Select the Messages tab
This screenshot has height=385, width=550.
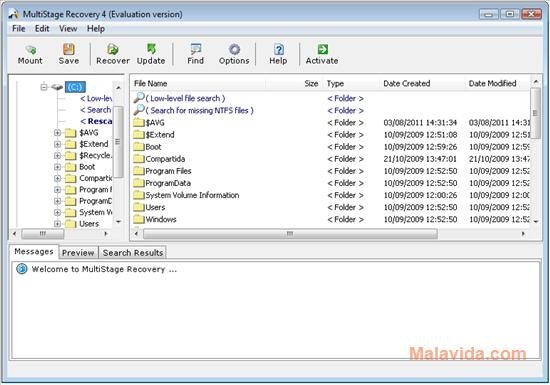point(34,251)
